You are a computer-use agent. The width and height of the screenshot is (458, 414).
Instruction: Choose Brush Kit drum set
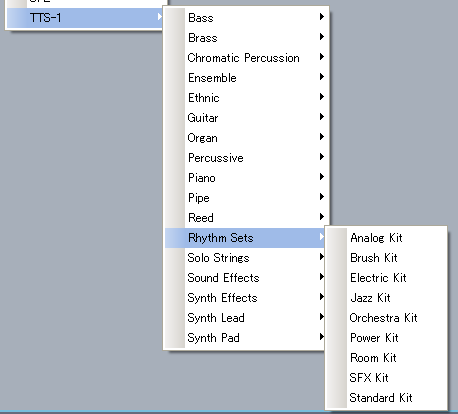click(x=386, y=258)
